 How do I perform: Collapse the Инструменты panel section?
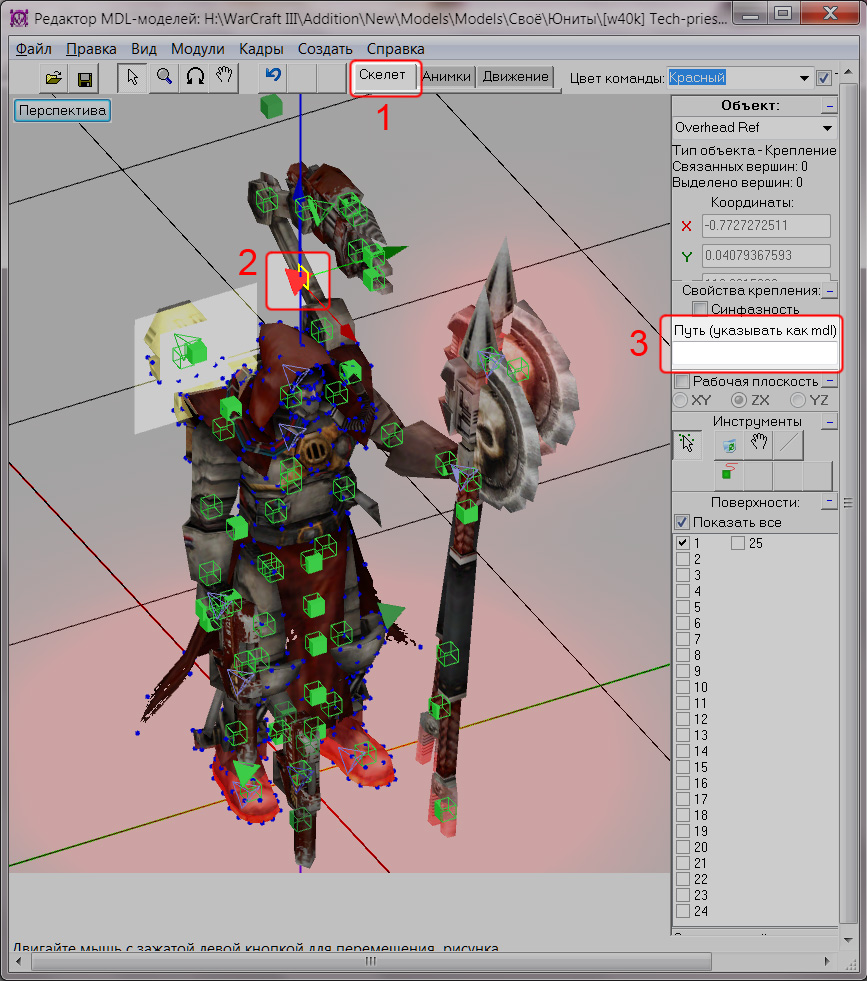click(x=829, y=422)
